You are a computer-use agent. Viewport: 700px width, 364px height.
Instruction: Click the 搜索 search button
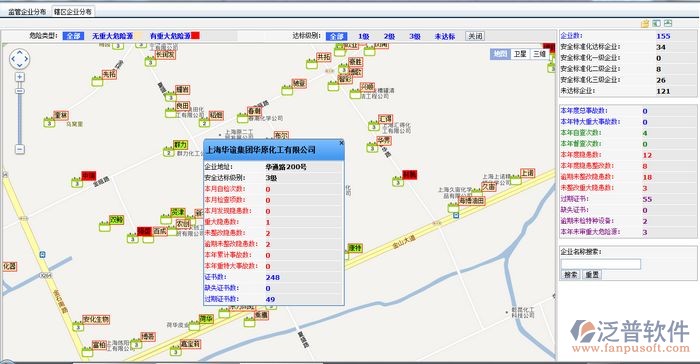[571, 275]
